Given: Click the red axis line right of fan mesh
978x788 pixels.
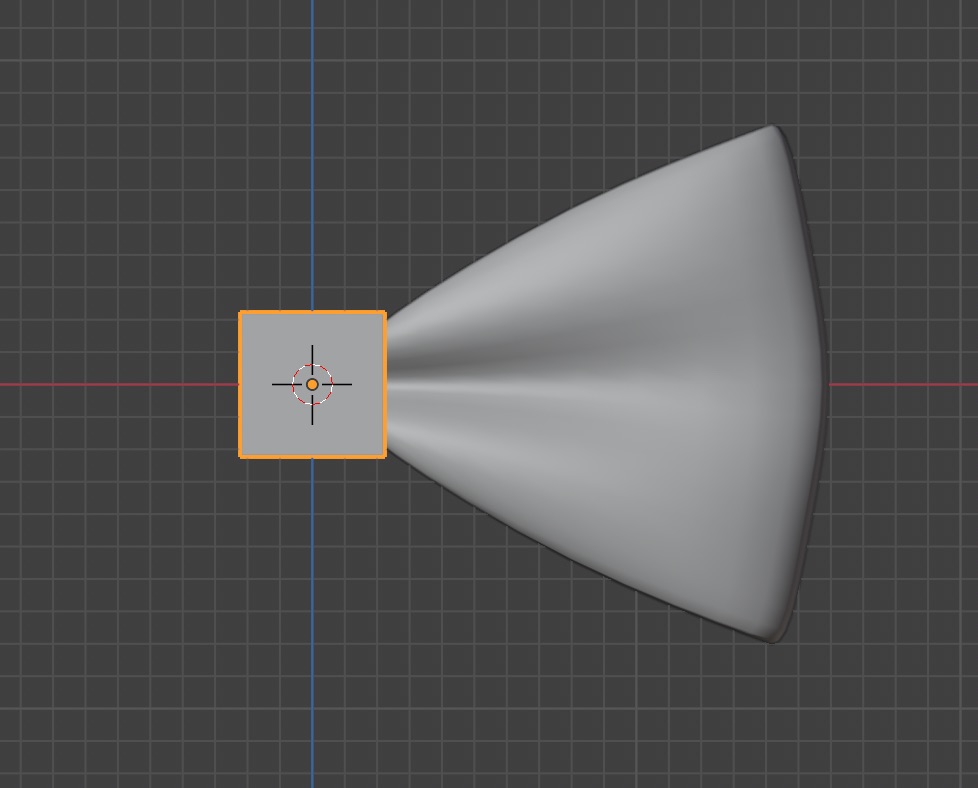Looking at the screenshot, I should [x=900, y=384].
